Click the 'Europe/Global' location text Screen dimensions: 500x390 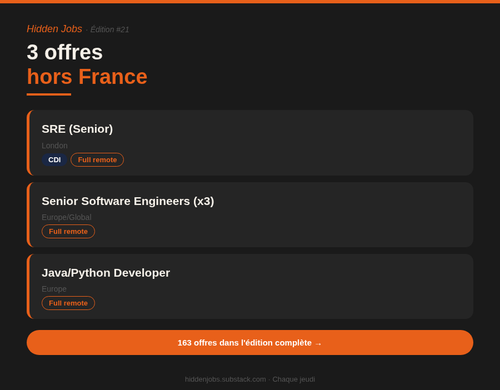pos(66,217)
